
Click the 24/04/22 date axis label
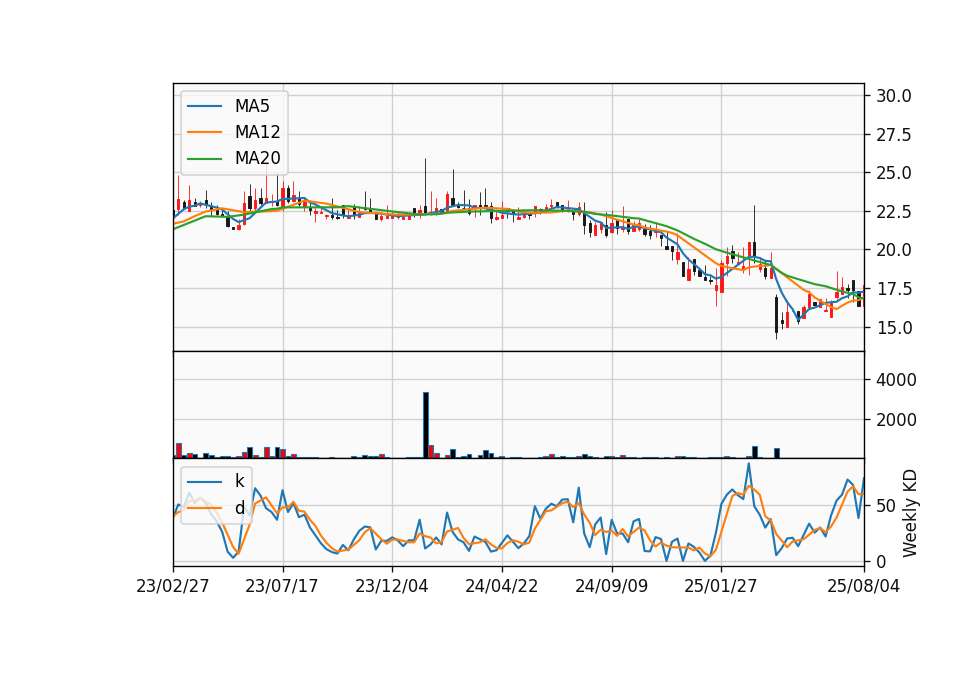pyautogui.click(x=501, y=586)
